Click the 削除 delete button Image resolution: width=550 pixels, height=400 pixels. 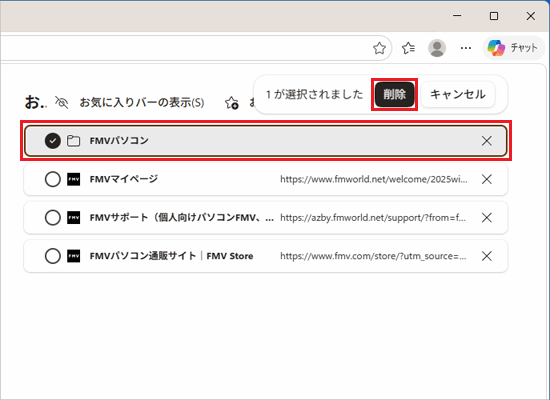tap(394, 94)
